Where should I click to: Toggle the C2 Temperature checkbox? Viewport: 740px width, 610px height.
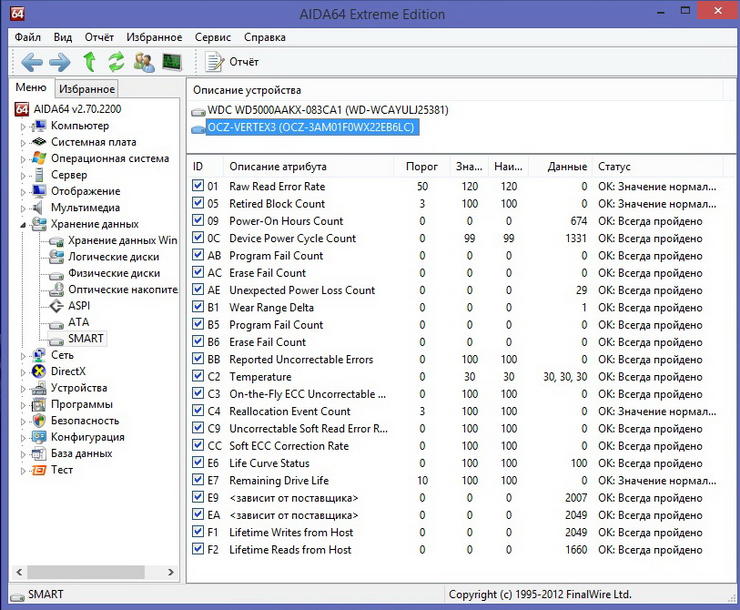(x=198, y=376)
